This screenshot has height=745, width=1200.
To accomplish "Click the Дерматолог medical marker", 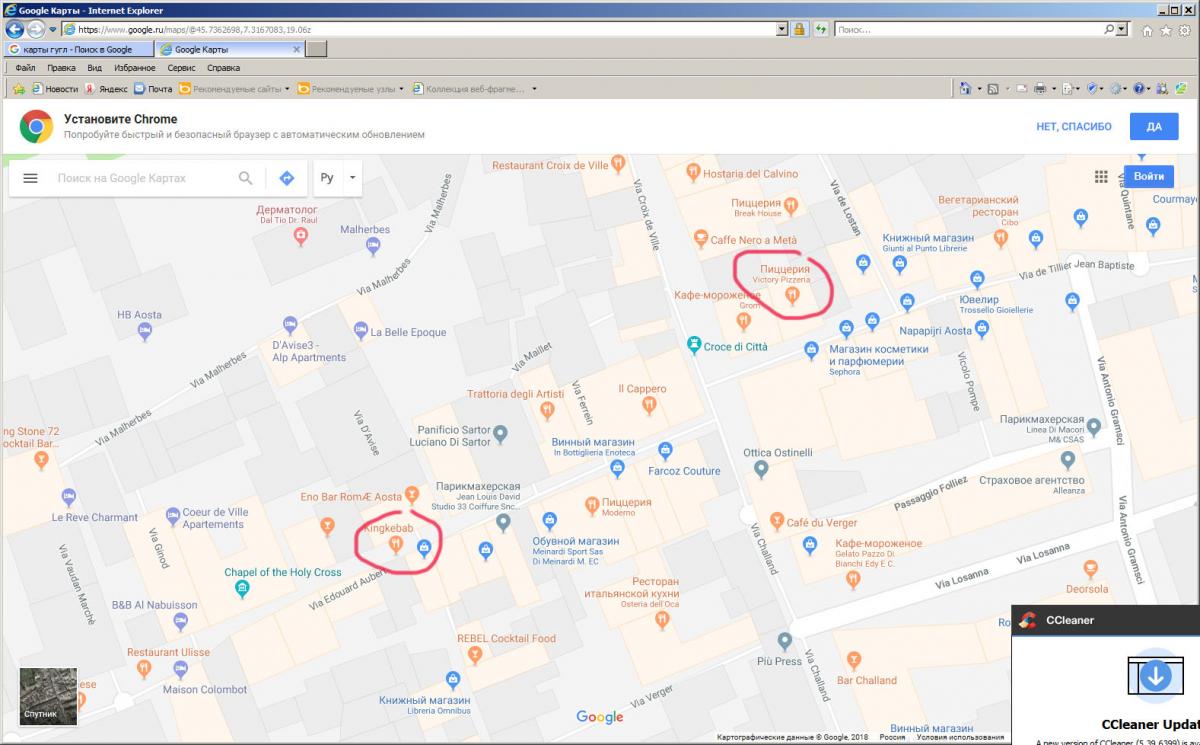I will click(x=300, y=236).
